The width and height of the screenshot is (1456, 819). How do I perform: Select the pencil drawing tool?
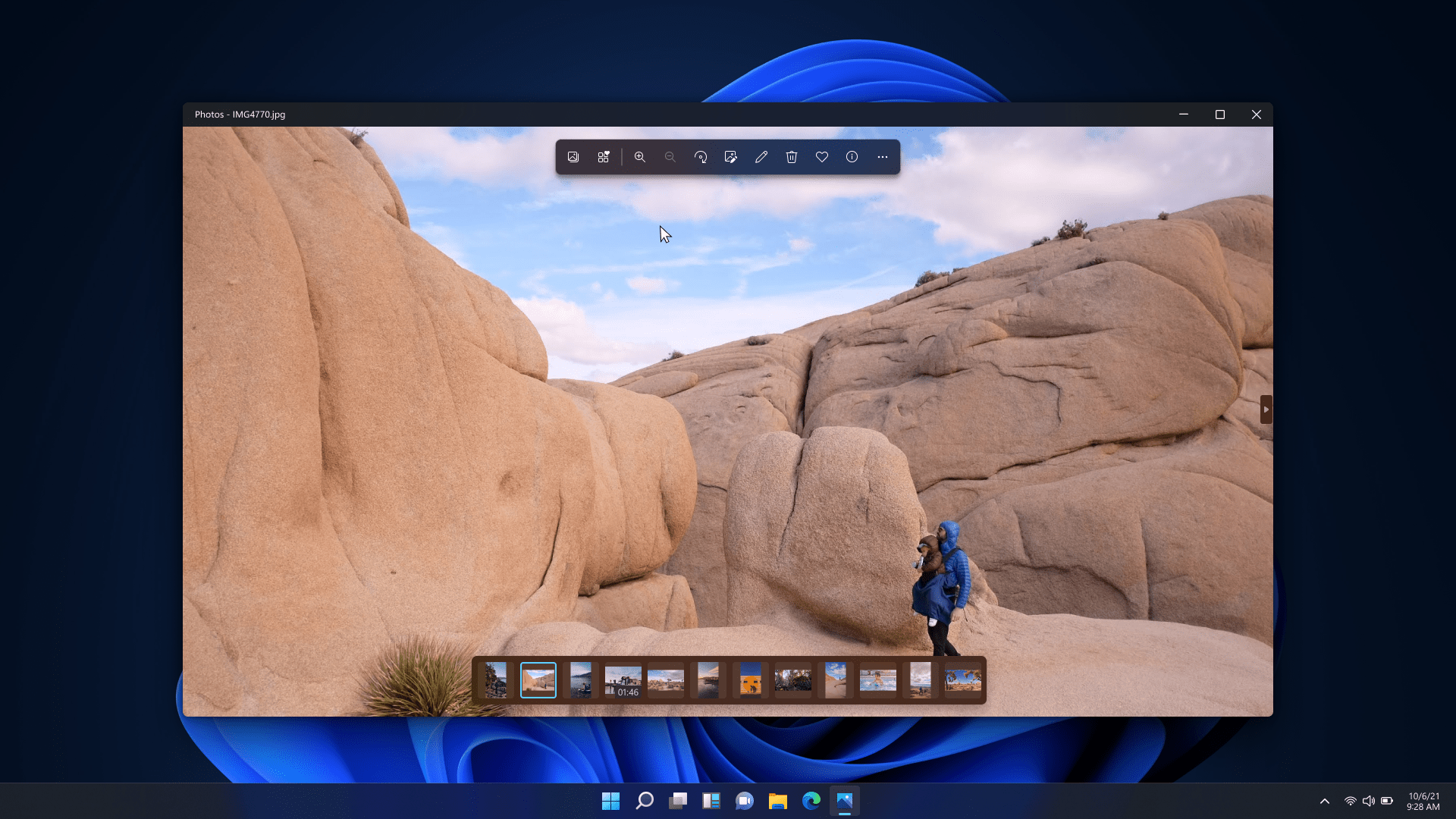click(761, 157)
